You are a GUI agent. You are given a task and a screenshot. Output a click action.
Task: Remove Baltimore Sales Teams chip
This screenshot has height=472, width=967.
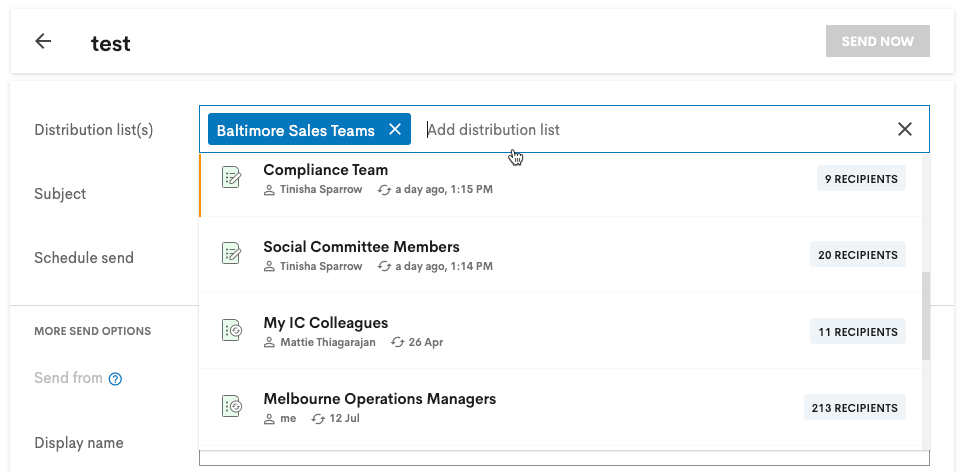(395, 130)
